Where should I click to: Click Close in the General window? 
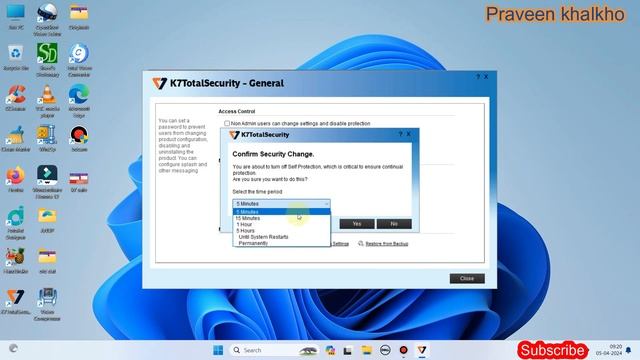pyautogui.click(x=467, y=278)
